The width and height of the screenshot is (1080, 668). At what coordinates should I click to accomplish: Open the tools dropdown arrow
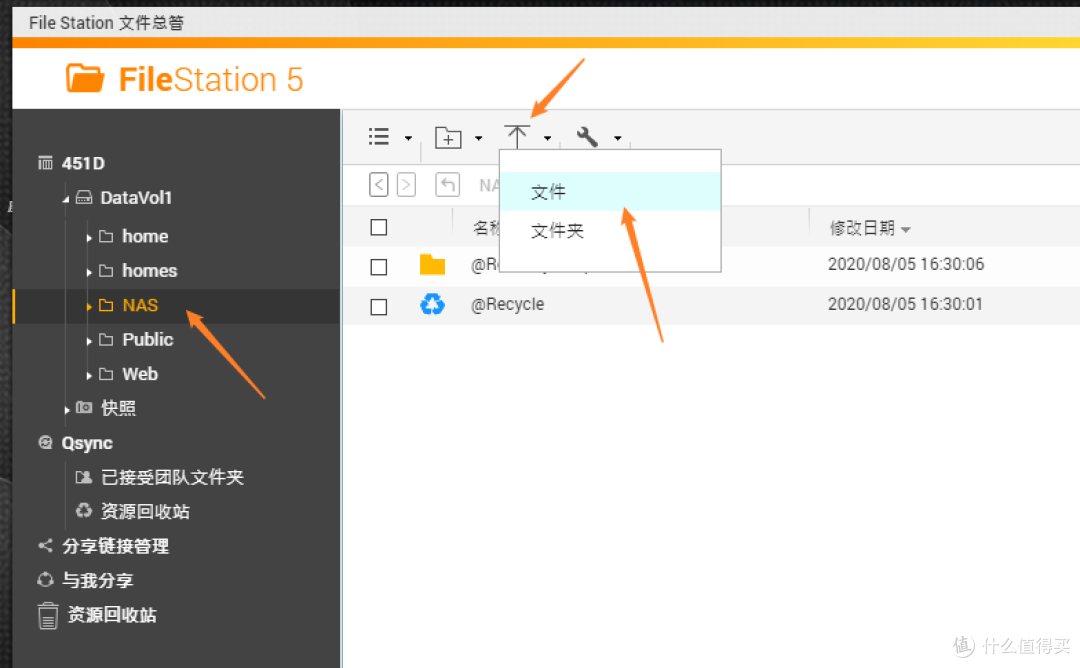(x=618, y=138)
